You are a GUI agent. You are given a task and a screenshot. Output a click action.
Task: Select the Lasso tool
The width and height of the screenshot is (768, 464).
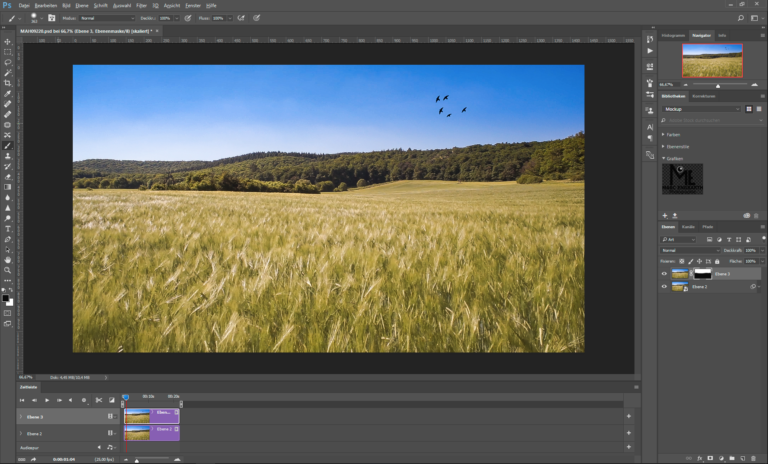7,62
